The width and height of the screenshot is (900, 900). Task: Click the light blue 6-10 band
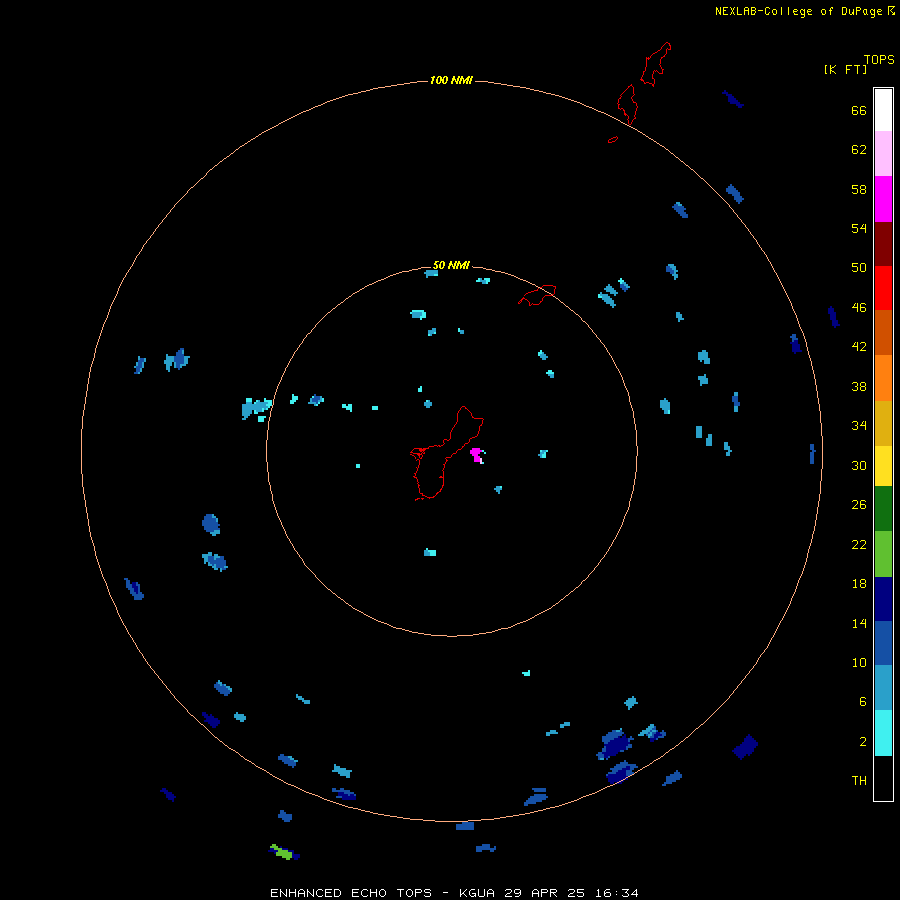click(x=883, y=687)
